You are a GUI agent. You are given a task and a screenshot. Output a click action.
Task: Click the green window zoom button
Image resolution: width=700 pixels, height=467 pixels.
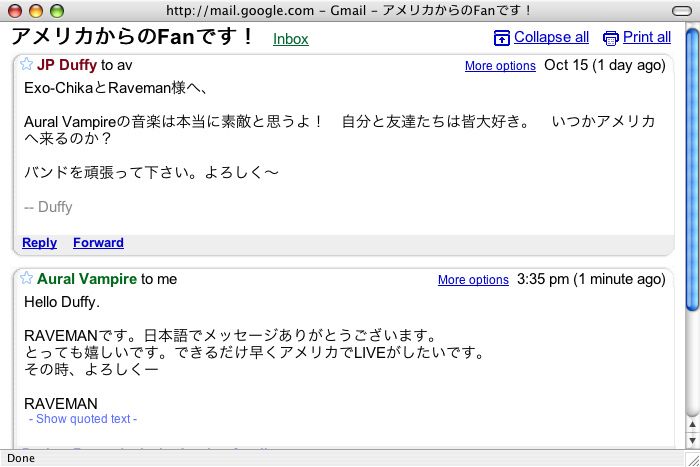[56, 10]
